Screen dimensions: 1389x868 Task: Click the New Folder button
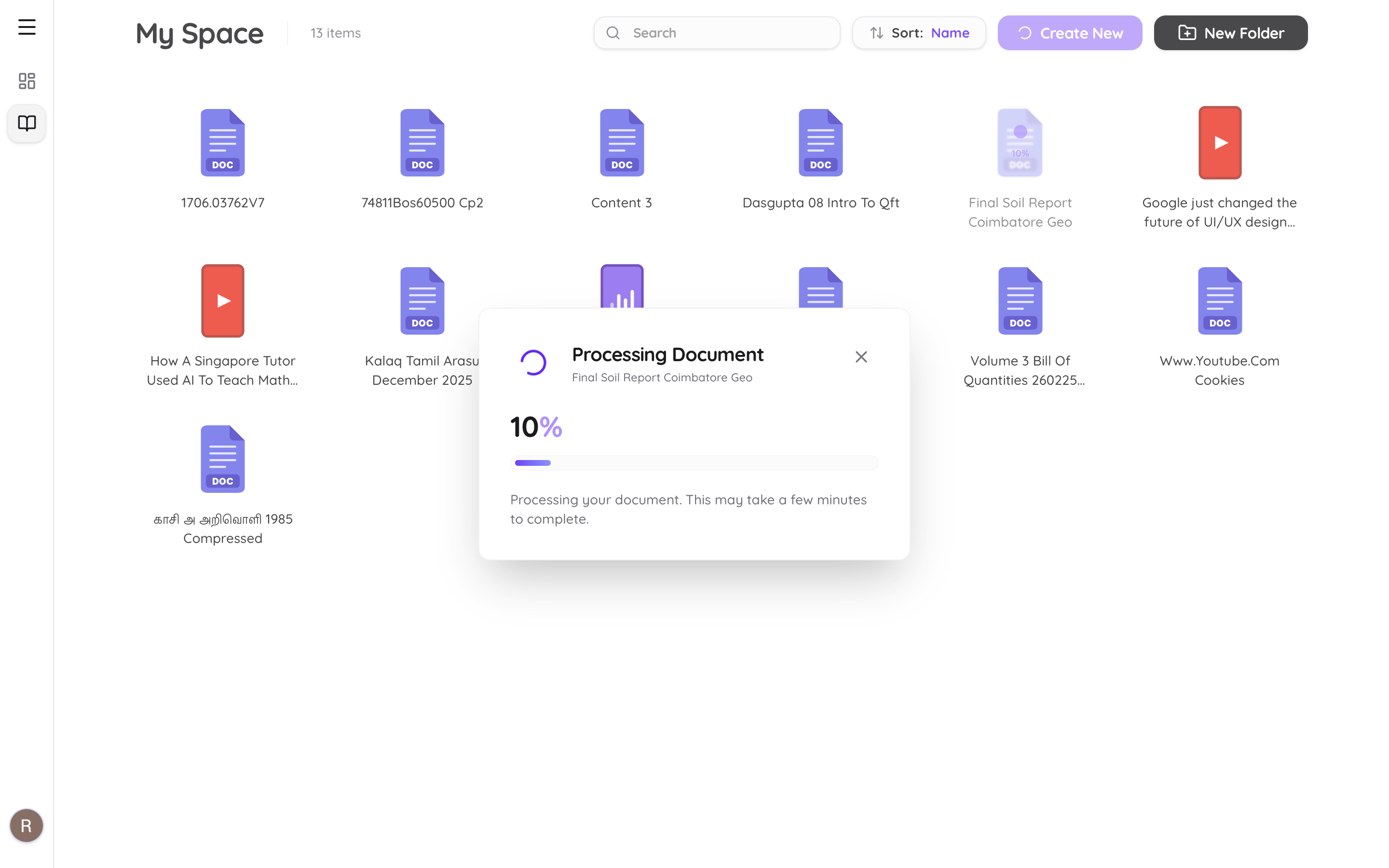tap(1231, 33)
